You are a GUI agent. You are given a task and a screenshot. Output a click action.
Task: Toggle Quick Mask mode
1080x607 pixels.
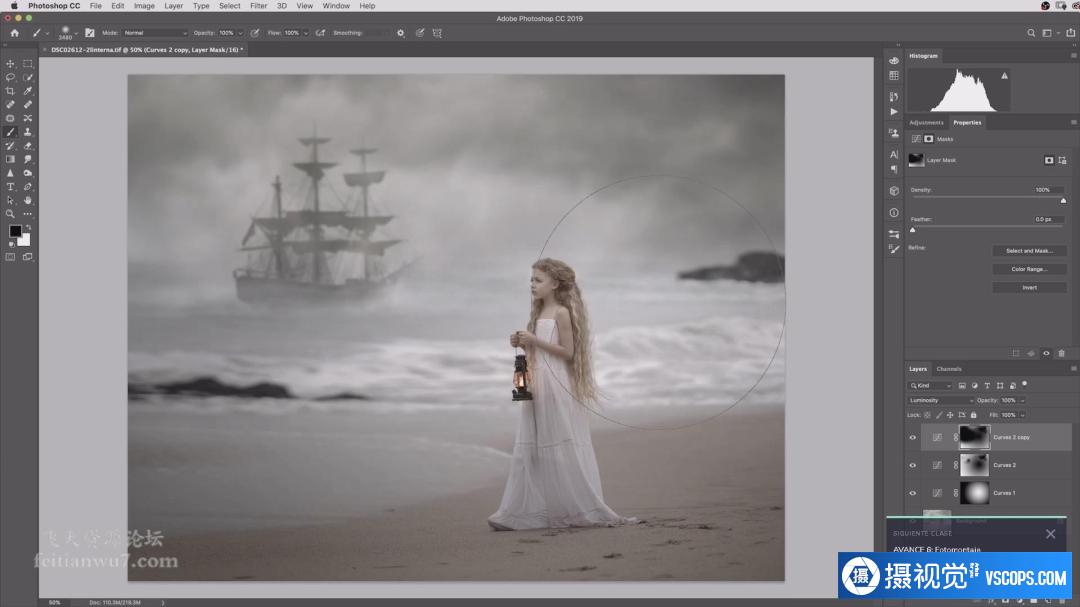10,257
